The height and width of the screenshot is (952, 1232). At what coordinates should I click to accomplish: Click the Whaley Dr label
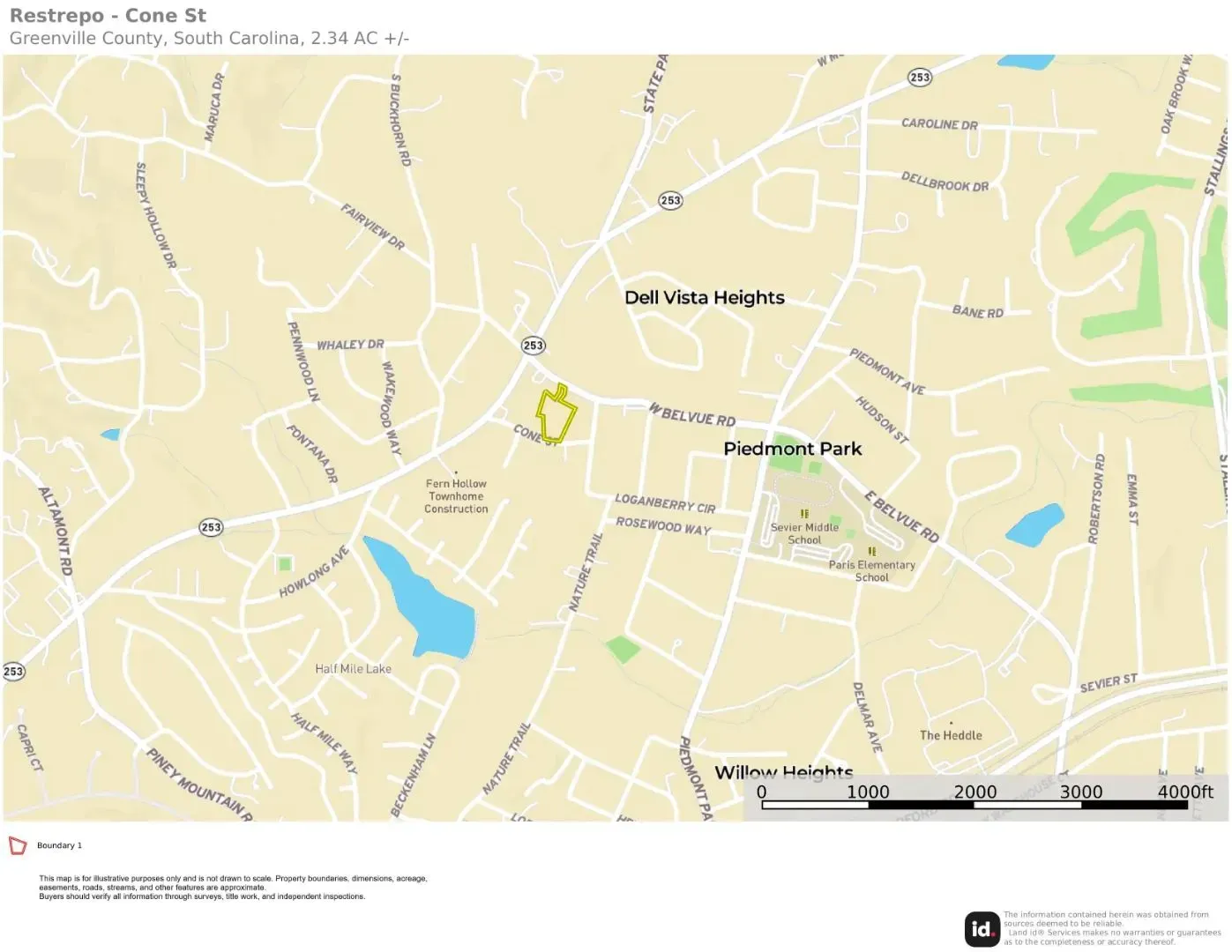tap(350, 345)
